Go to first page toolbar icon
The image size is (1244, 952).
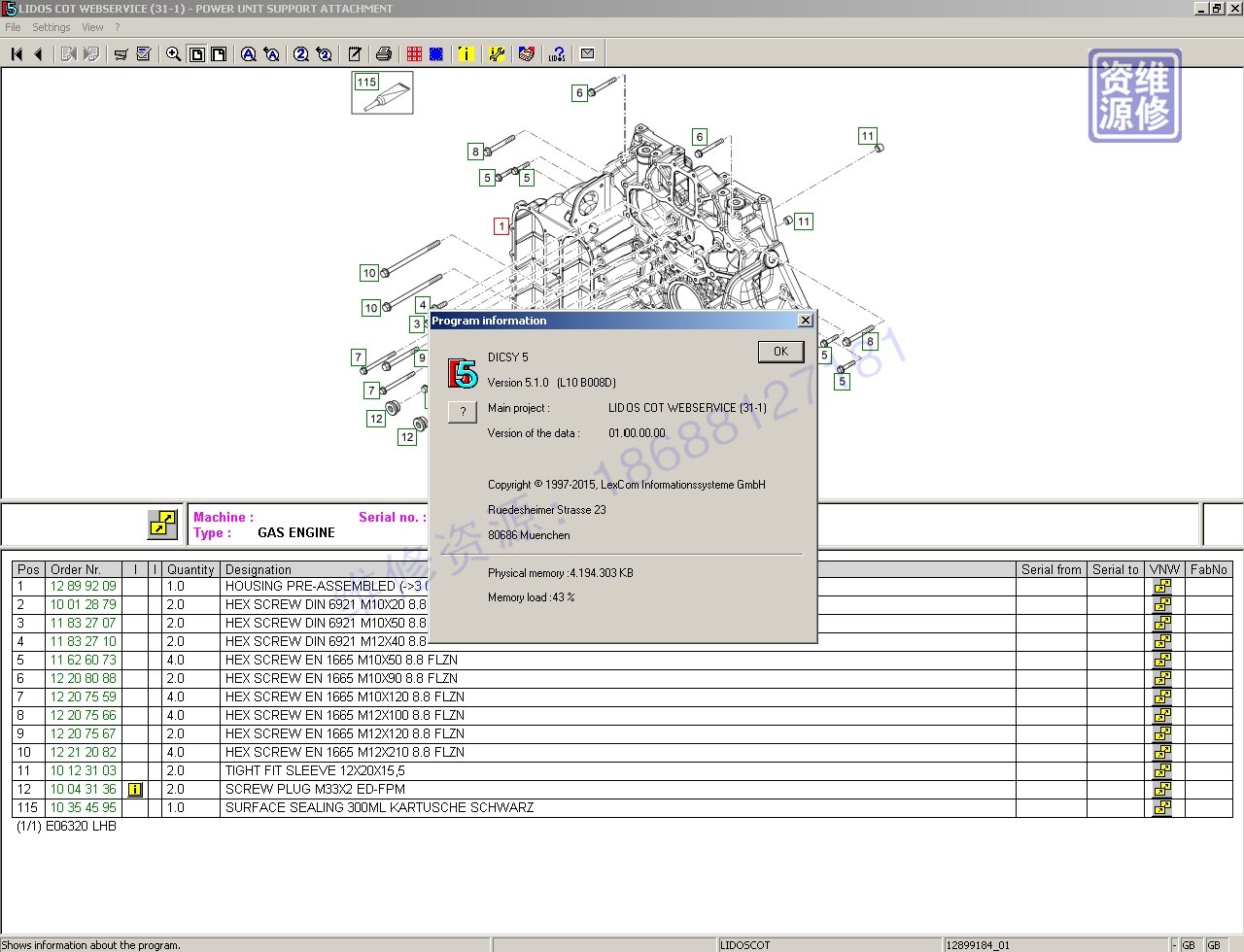pyautogui.click(x=17, y=54)
